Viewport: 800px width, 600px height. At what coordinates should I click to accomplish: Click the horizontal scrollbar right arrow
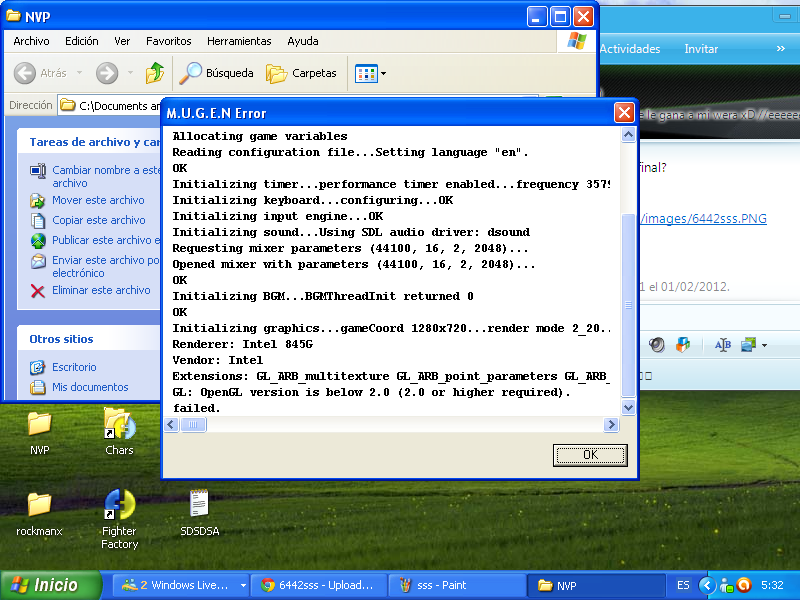pos(611,425)
